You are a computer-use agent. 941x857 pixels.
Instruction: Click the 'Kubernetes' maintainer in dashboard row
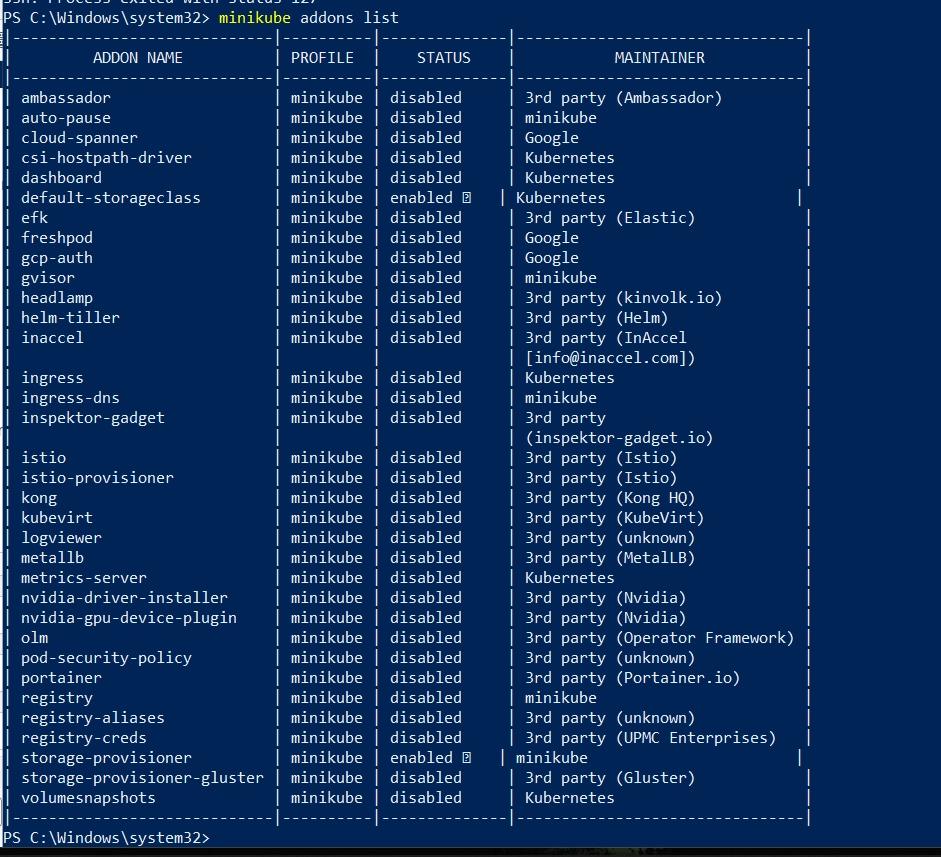point(570,178)
